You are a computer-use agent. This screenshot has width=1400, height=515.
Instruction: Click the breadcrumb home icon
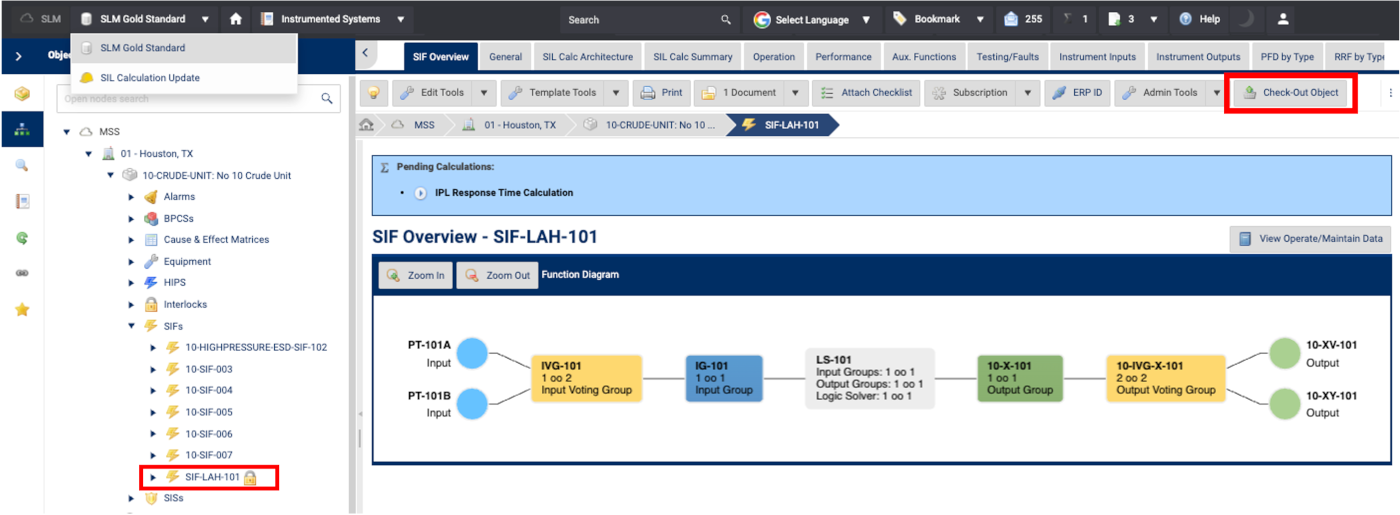367,125
